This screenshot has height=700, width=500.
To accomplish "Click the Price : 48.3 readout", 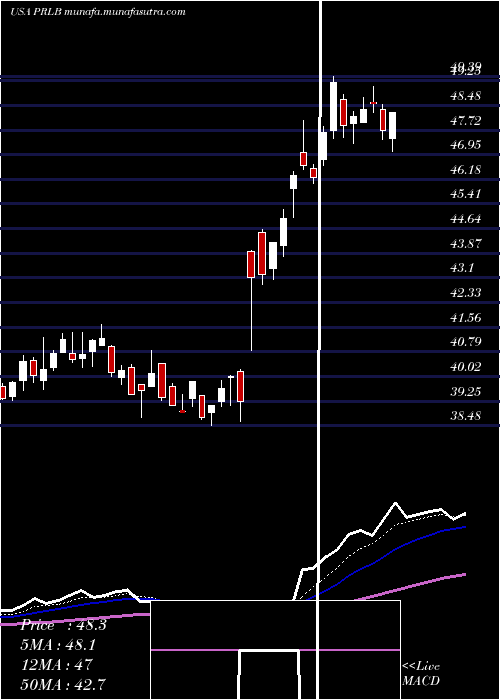I will pyautogui.click(x=63, y=625).
